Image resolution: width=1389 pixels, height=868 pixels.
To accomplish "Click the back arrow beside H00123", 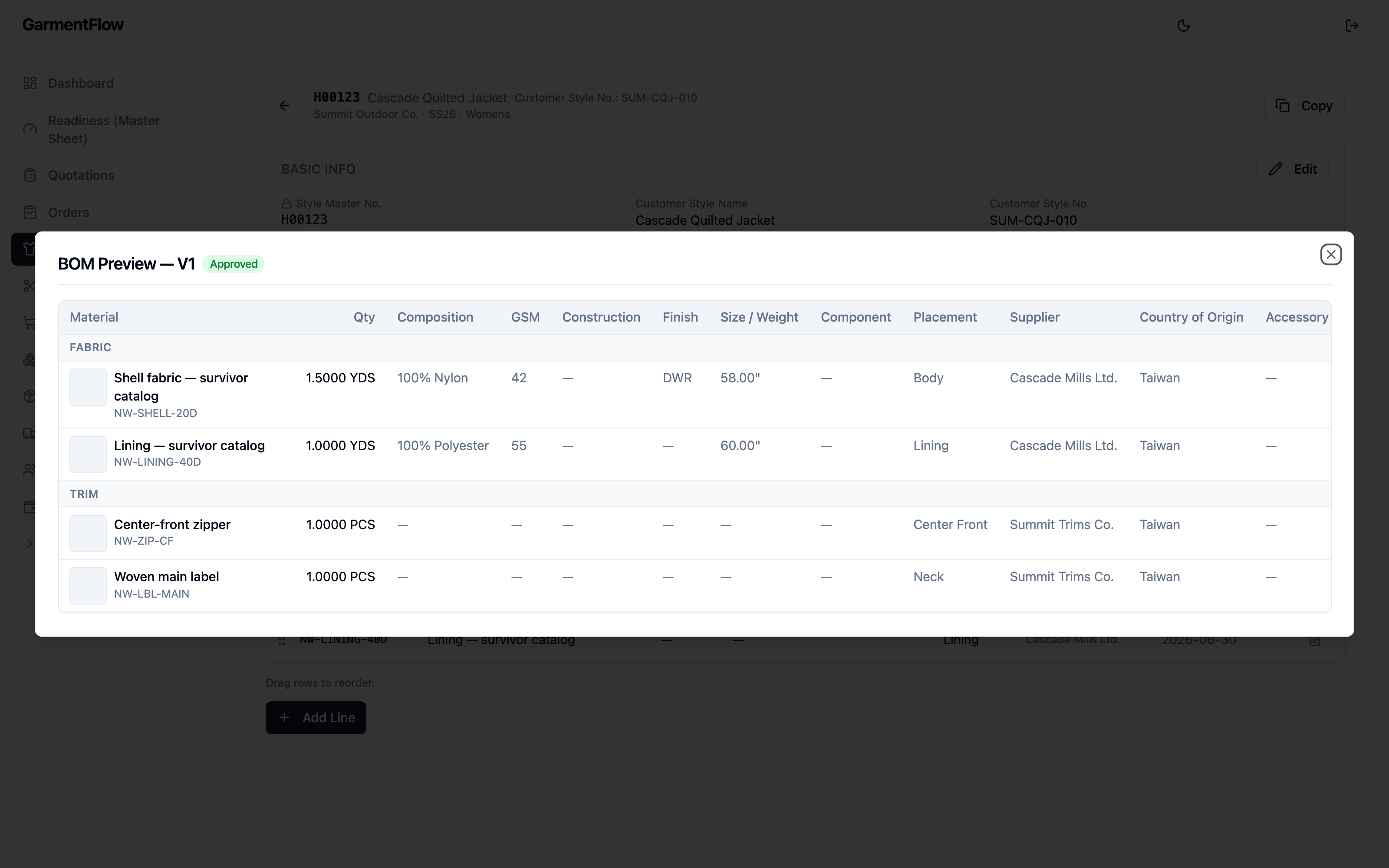I will (284, 105).
